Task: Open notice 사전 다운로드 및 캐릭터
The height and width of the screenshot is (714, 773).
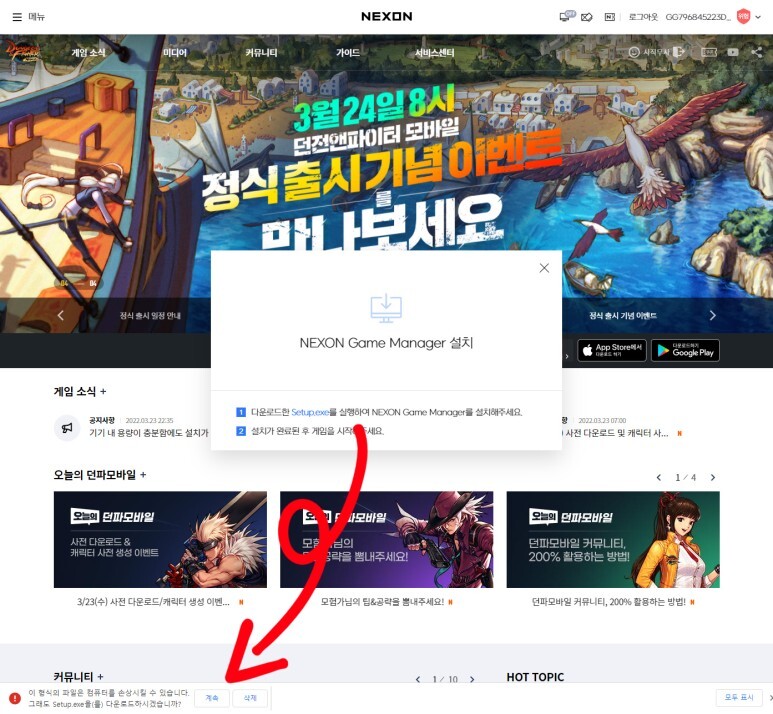Action: [616, 433]
